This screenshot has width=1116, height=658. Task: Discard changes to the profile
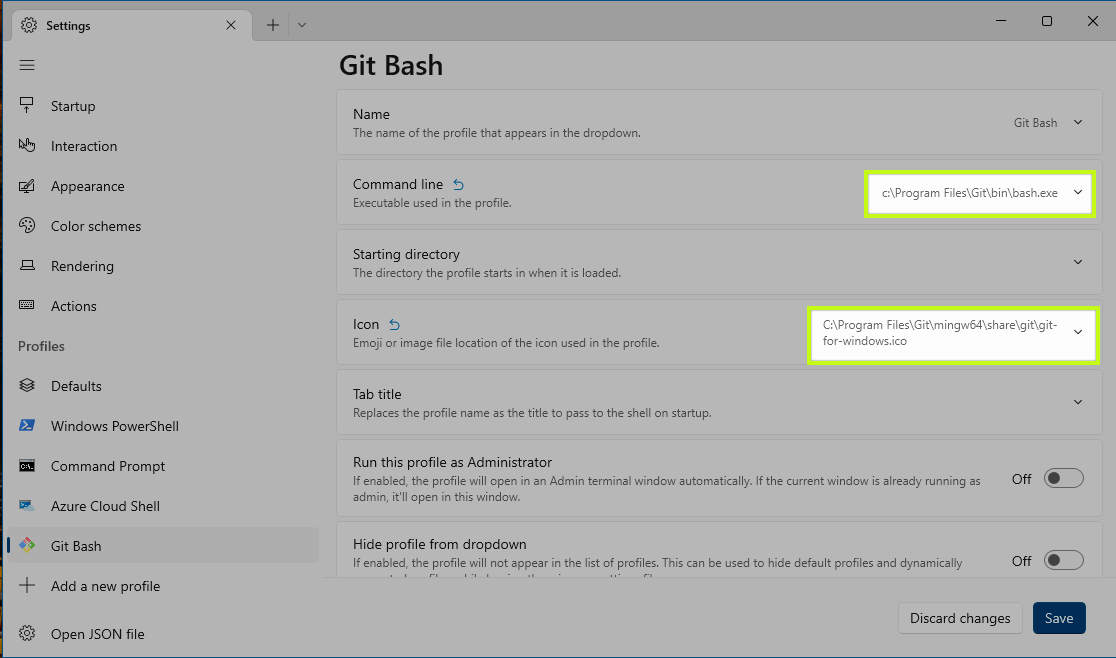(x=959, y=618)
